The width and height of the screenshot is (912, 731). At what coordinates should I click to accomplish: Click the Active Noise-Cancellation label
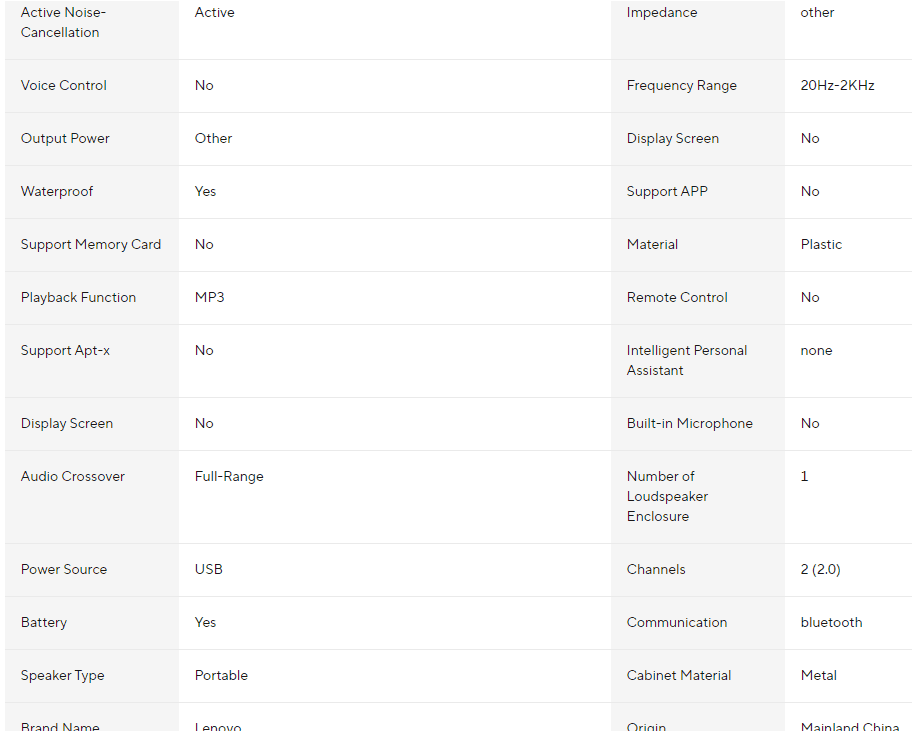point(63,22)
